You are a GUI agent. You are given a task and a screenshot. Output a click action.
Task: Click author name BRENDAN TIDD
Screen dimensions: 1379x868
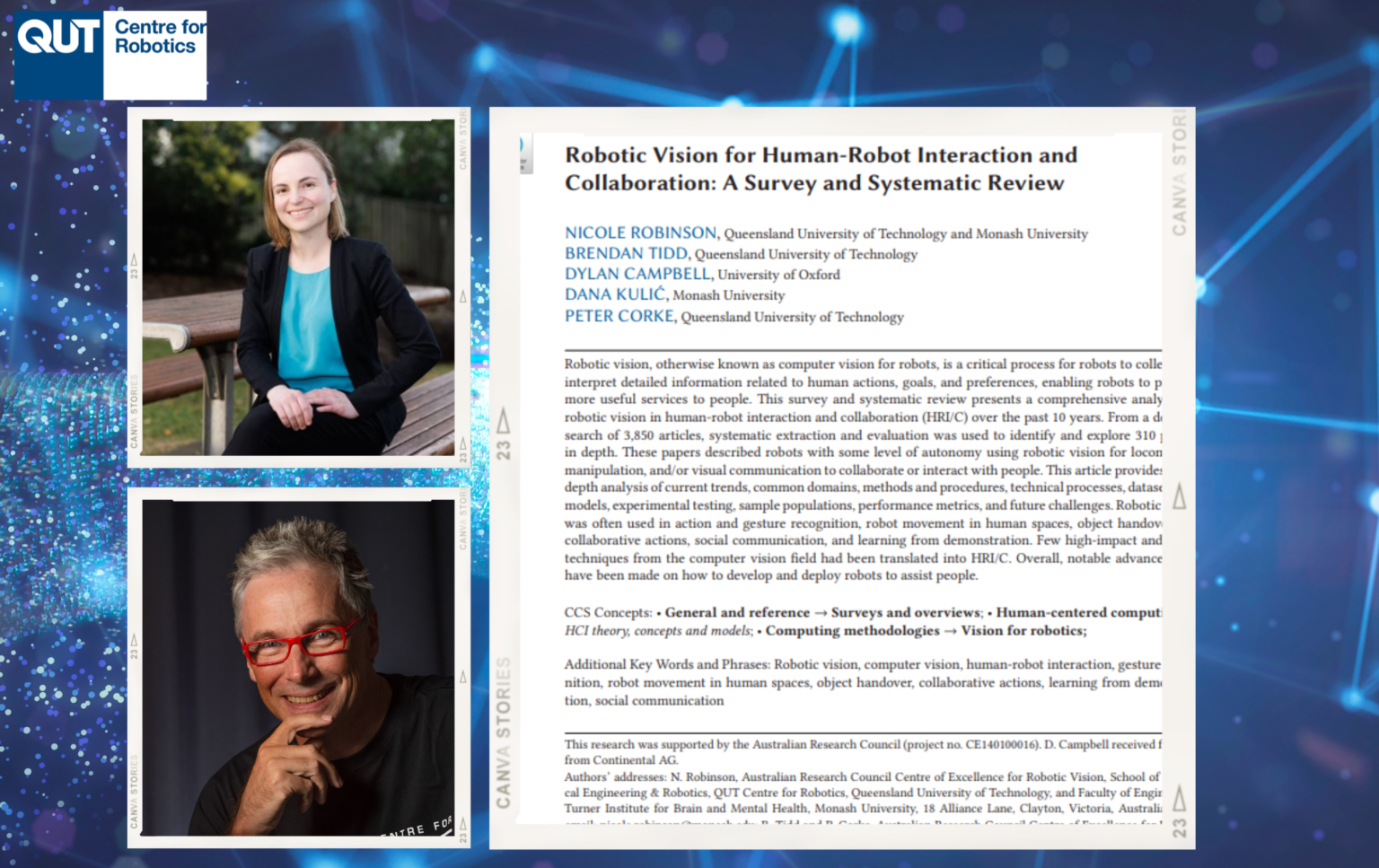(x=627, y=254)
